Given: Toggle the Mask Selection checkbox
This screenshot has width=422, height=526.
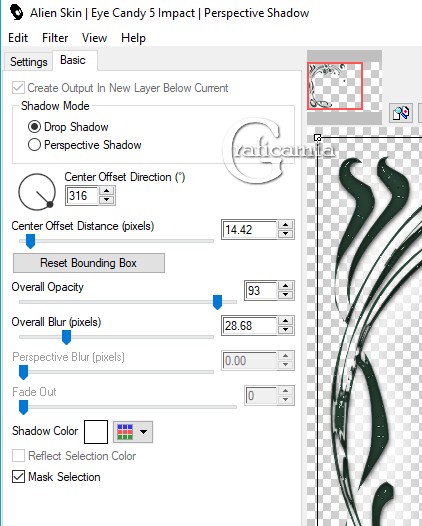Looking at the screenshot, I should click(x=18, y=477).
